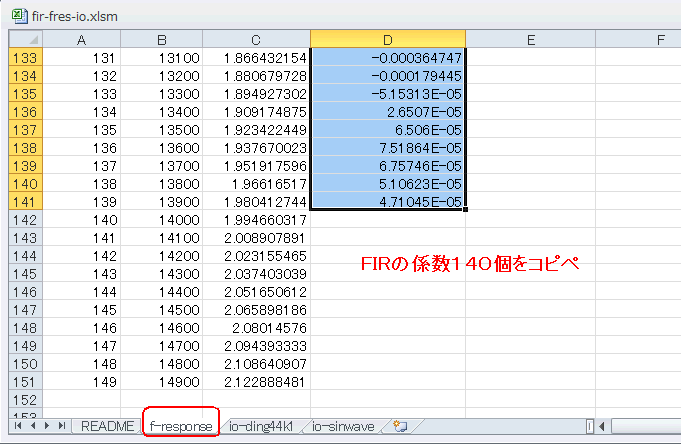The width and height of the screenshot is (681, 444).
Task: Click cell containing 4.71045E-05
Action: [x=388, y=202]
